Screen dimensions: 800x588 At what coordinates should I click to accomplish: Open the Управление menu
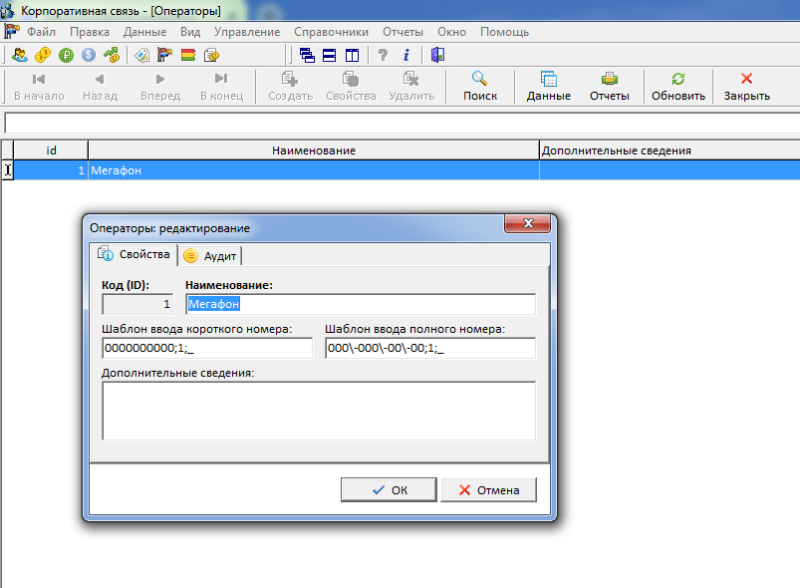tap(247, 32)
